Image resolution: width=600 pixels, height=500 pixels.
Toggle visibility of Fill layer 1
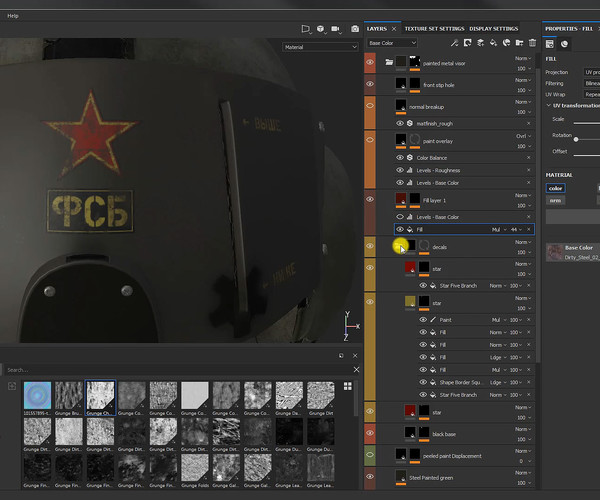click(x=370, y=199)
